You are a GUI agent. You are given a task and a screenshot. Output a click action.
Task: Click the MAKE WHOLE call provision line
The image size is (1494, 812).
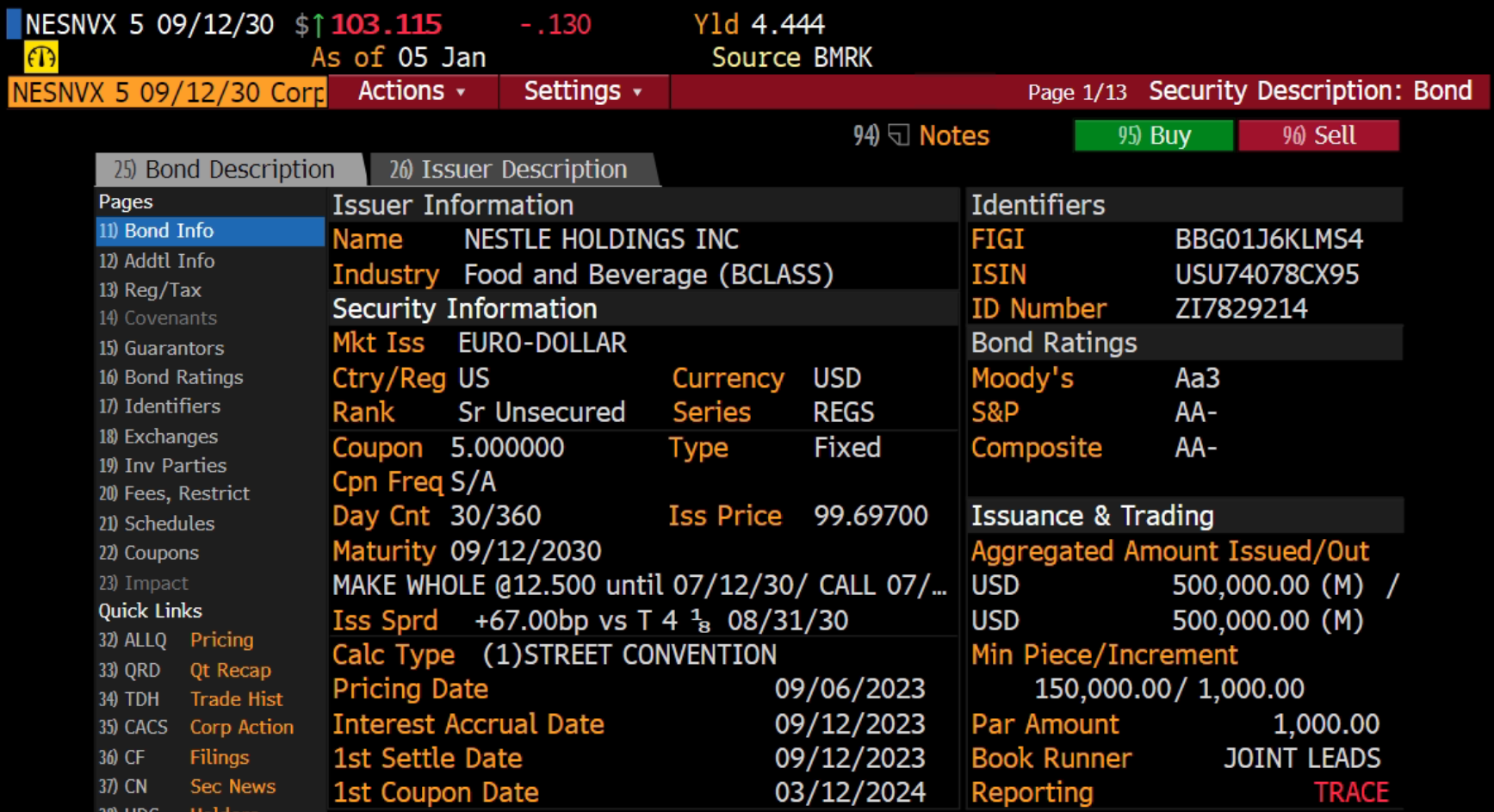pos(640,586)
